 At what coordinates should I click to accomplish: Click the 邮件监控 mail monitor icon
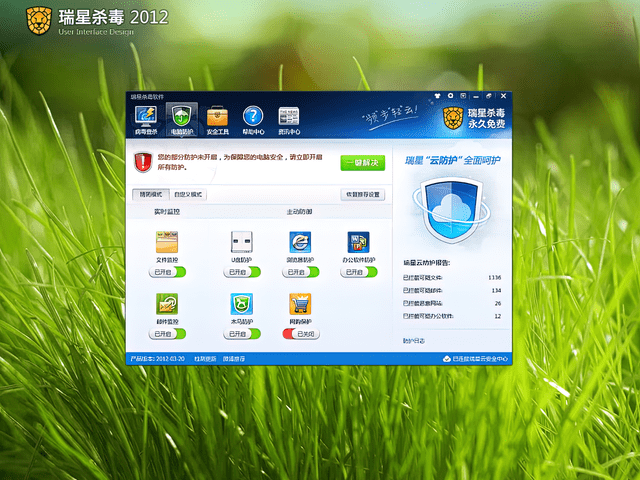(167, 304)
